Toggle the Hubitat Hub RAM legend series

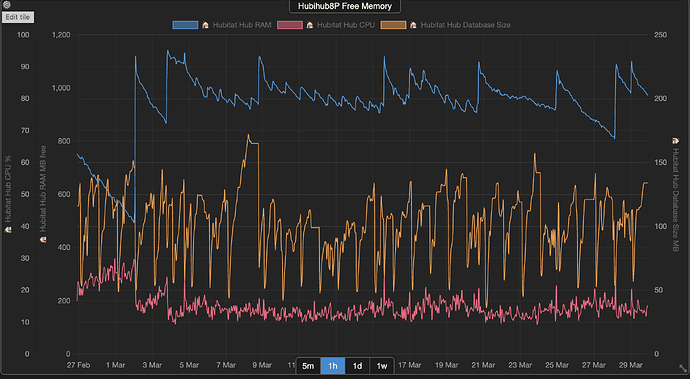(x=222, y=25)
